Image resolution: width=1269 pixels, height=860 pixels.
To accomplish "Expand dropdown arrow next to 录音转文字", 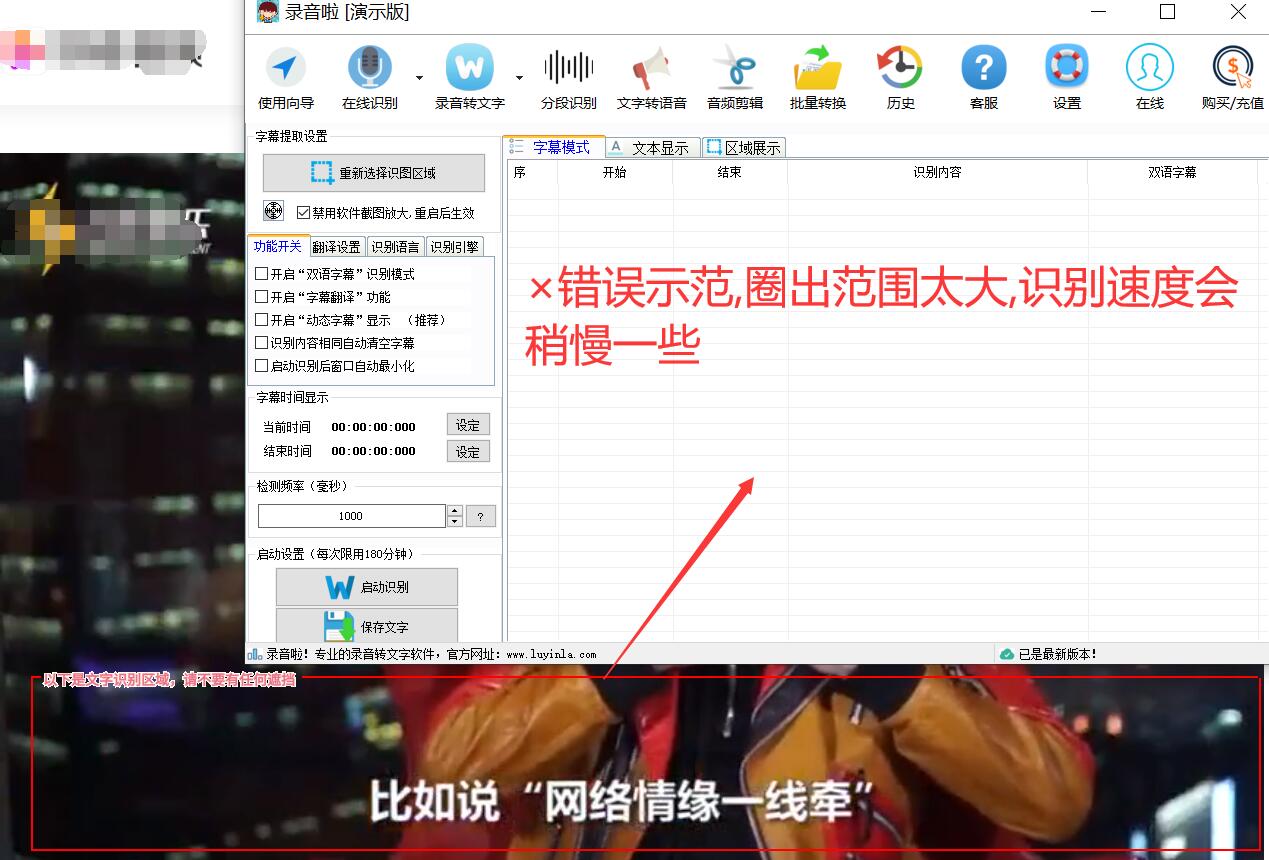I will (x=519, y=77).
